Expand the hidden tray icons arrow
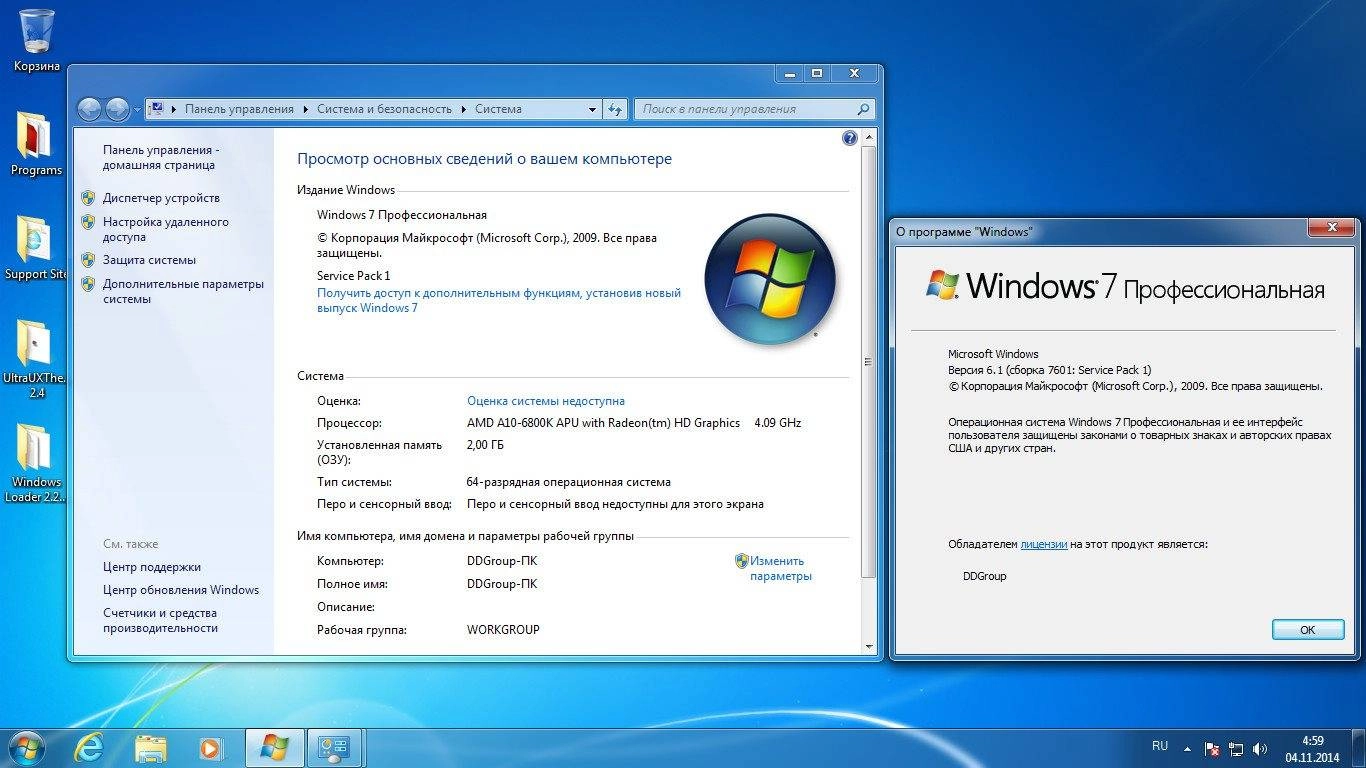Viewport: 1366px width, 768px height. tap(1185, 746)
